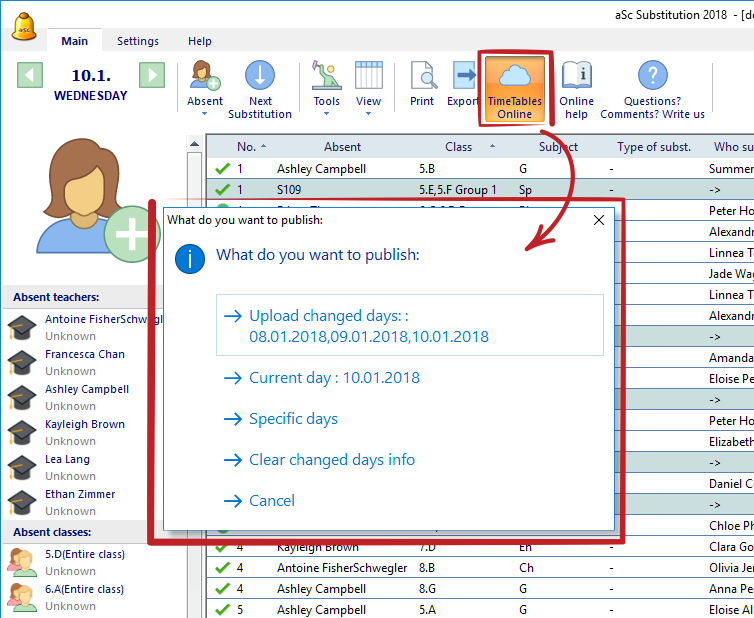Click scroll-up arrow of absent panel scrollbar

pos(194,144)
